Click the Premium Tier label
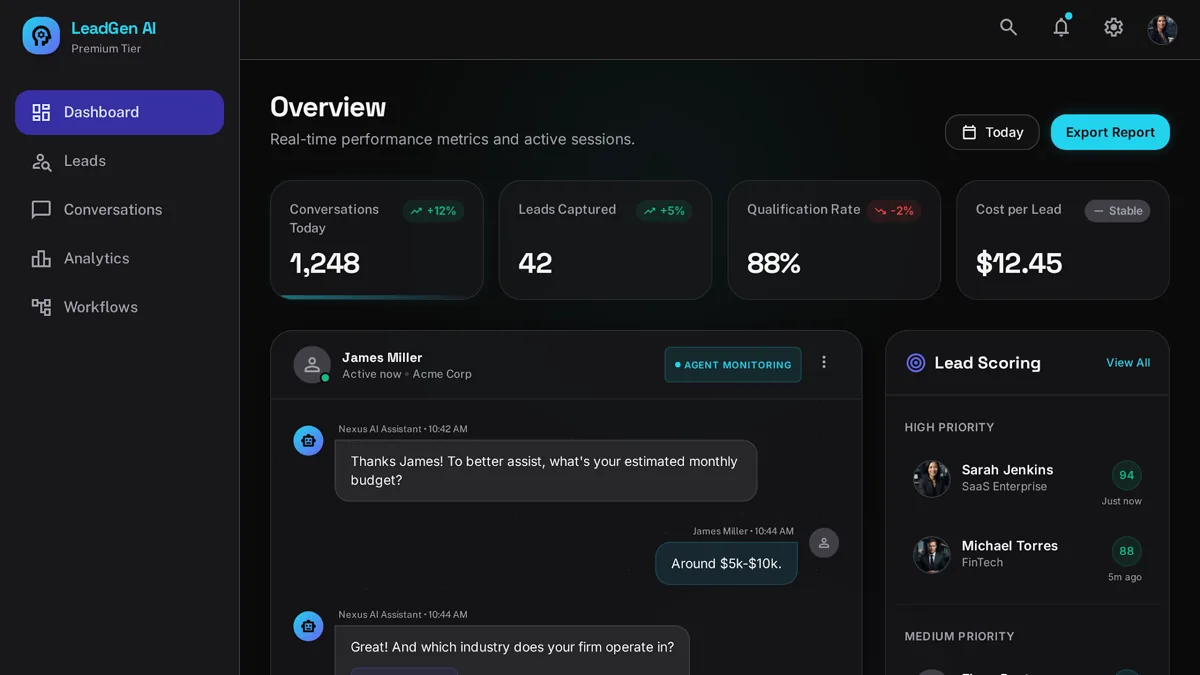 click(x=106, y=48)
